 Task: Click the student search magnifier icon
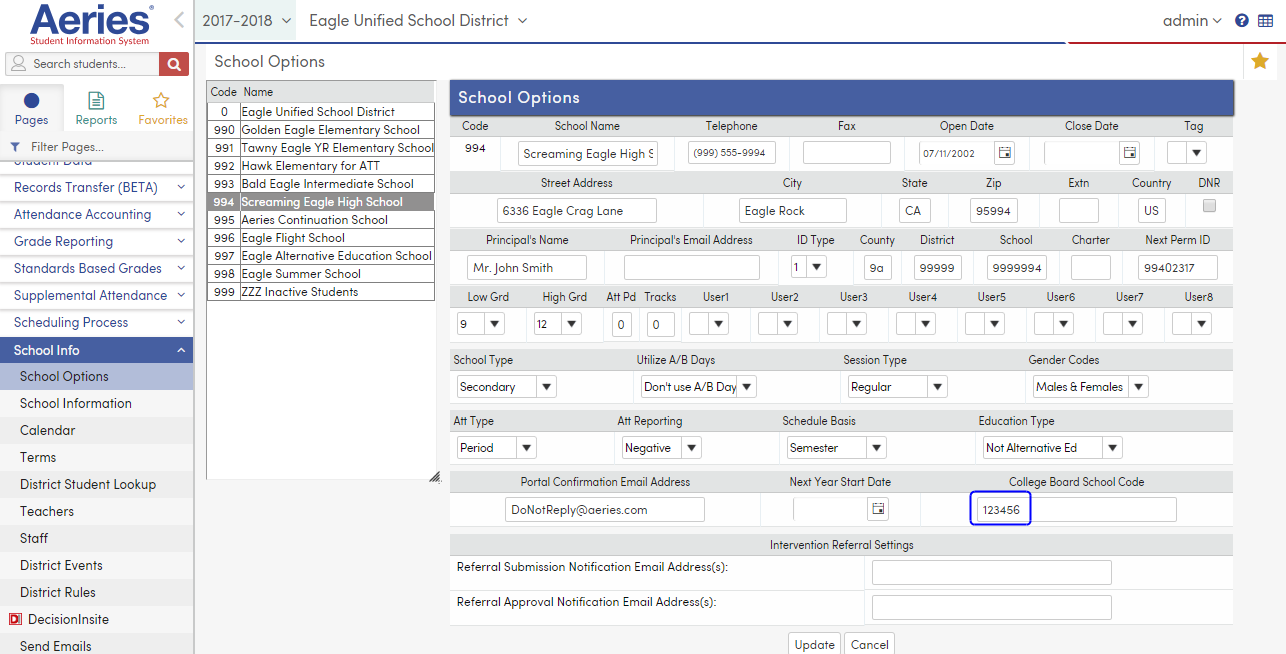click(x=173, y=63)
